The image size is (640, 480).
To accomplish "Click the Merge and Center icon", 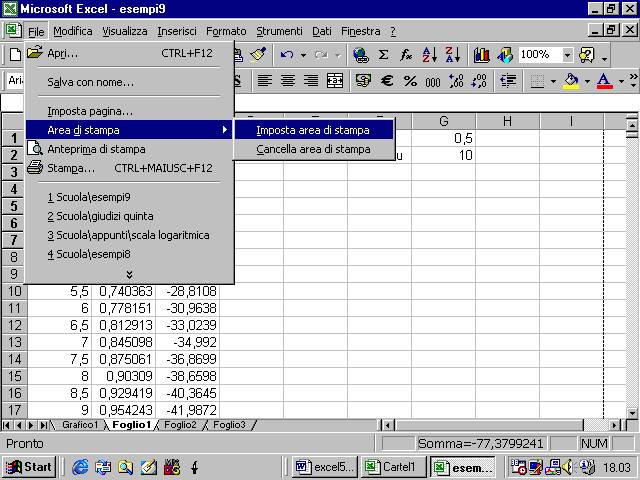I will [x=335, y=80].
